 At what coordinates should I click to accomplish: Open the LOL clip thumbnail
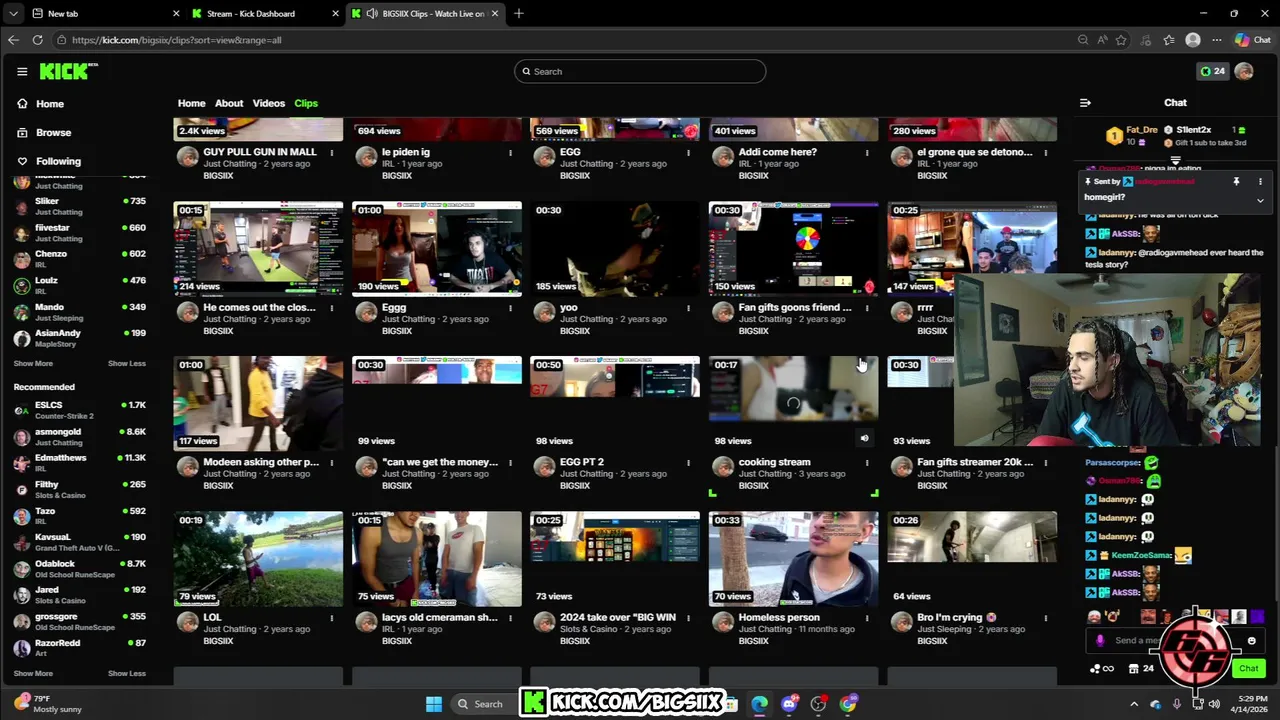258,559
